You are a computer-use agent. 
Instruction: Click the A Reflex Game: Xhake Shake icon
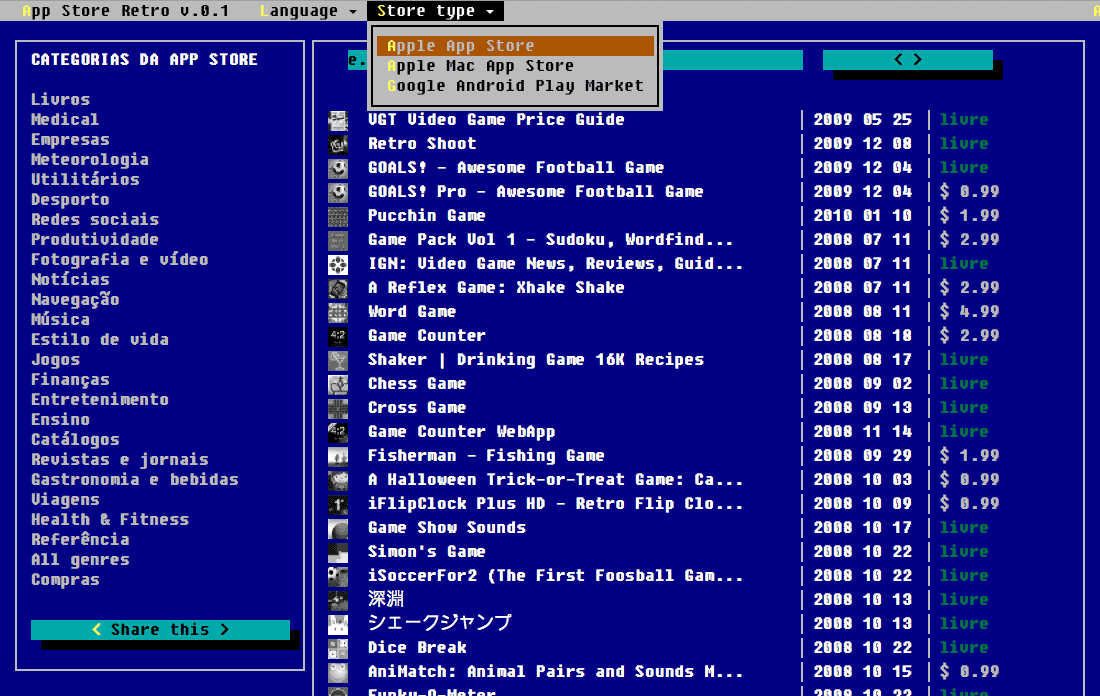338,288
